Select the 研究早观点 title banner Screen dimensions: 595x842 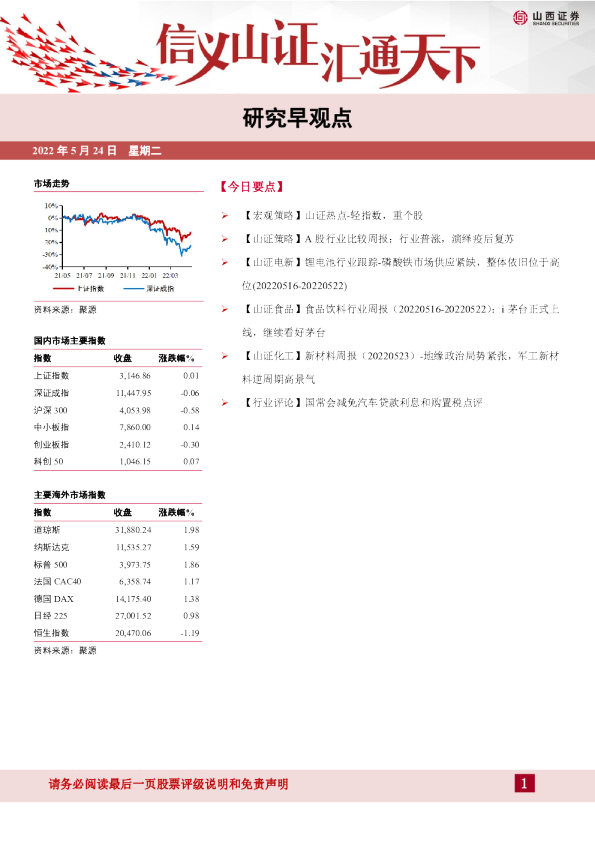pos(298,118)
